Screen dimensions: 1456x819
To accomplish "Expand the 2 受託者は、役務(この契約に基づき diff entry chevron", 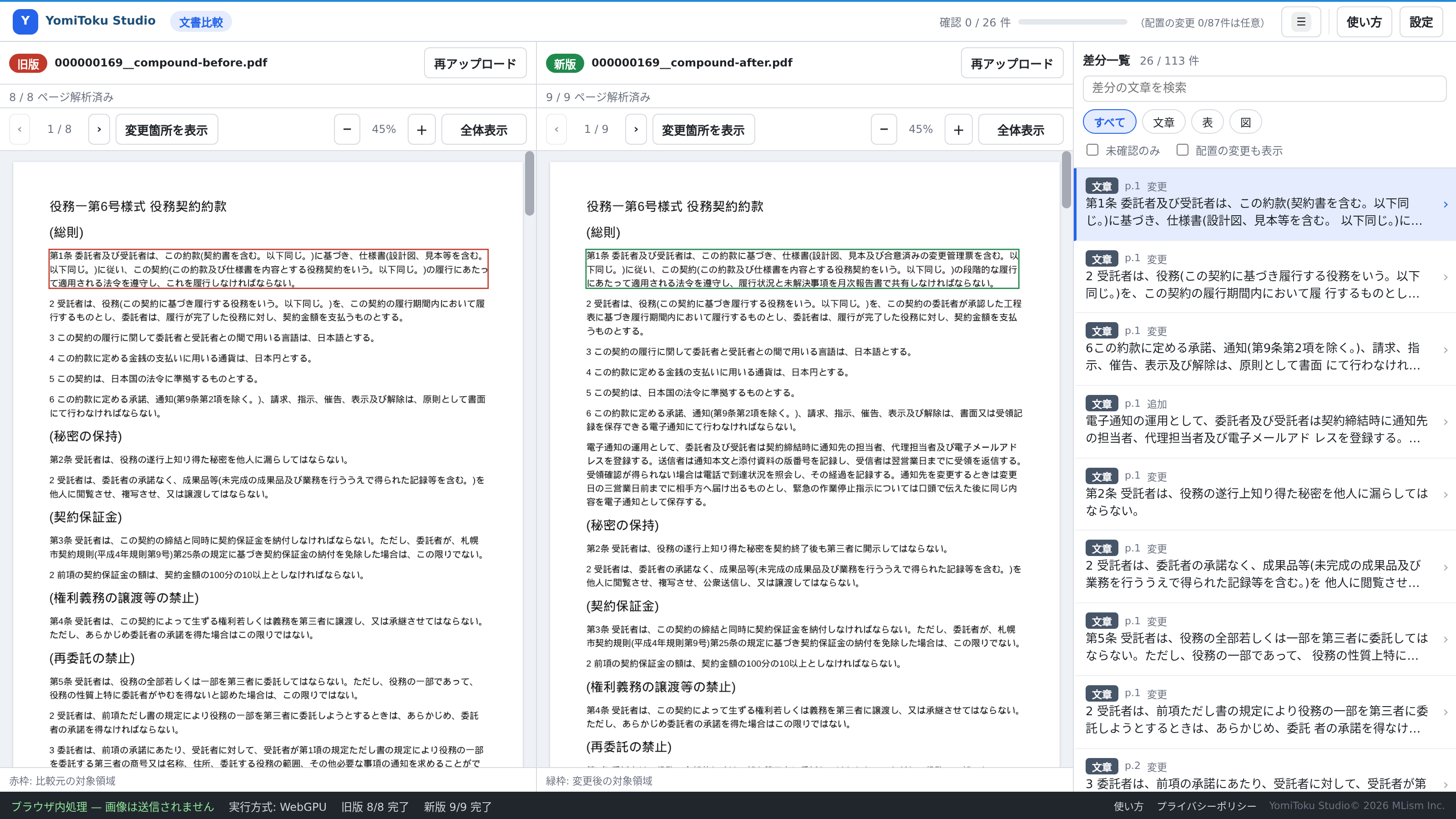I will [1445, 277].
